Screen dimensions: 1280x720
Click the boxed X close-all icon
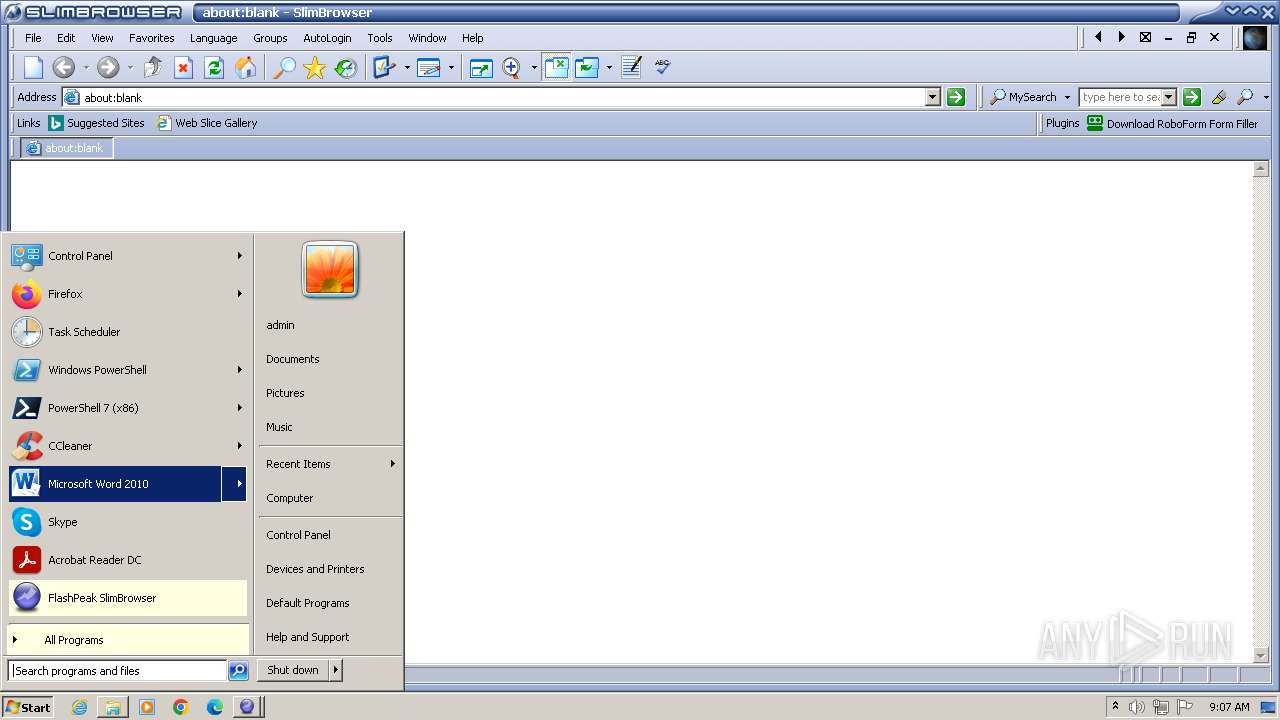point(1145,37)
